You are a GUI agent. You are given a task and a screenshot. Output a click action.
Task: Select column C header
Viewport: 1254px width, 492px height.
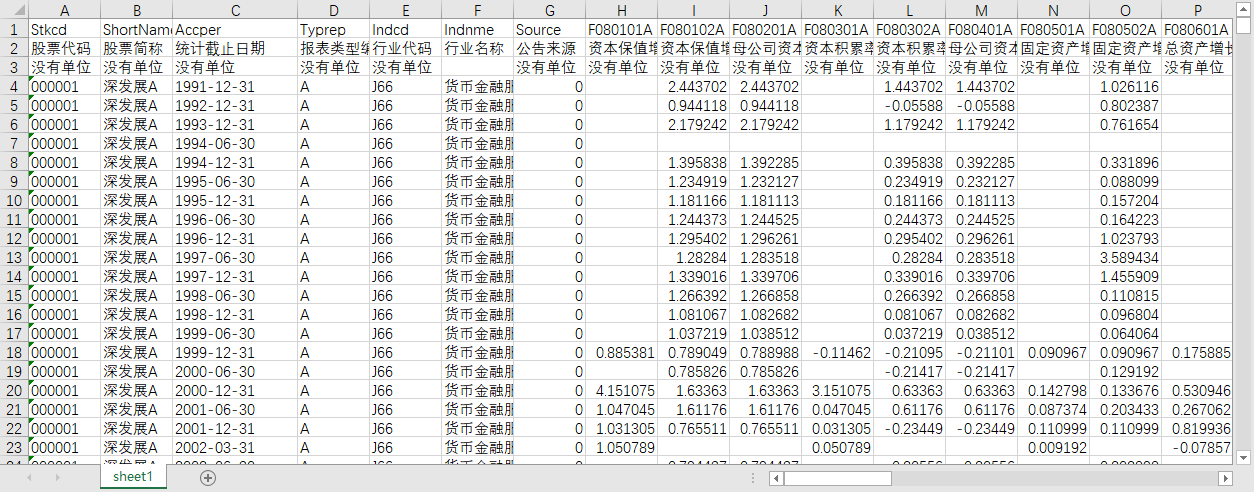point(235,10)
